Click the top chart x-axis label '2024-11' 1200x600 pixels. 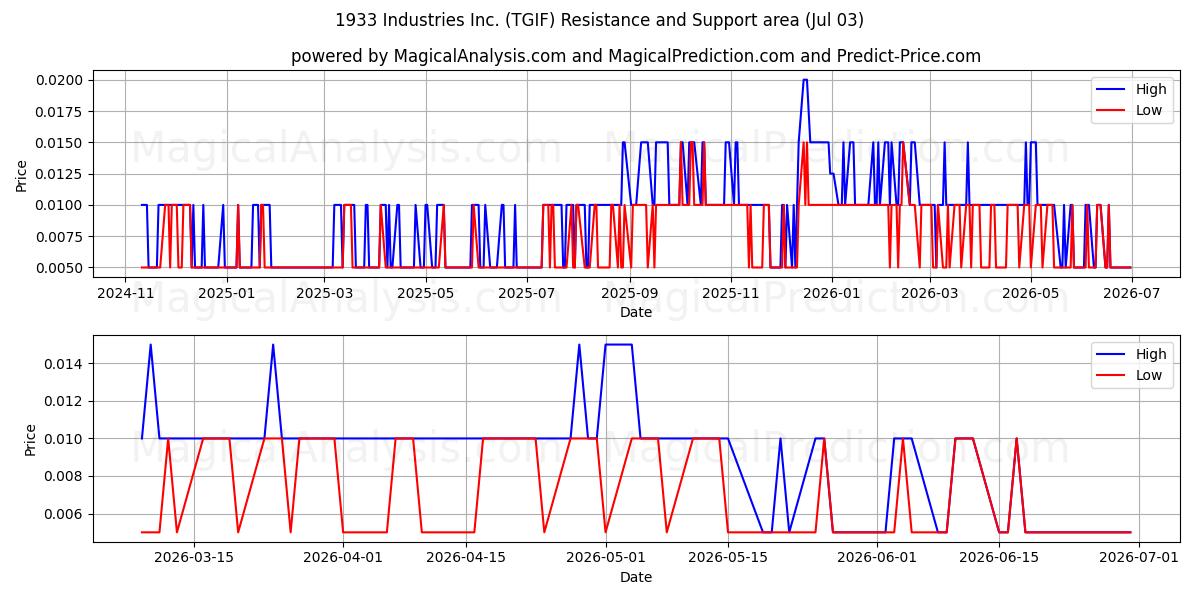click(x=125, y=294)
